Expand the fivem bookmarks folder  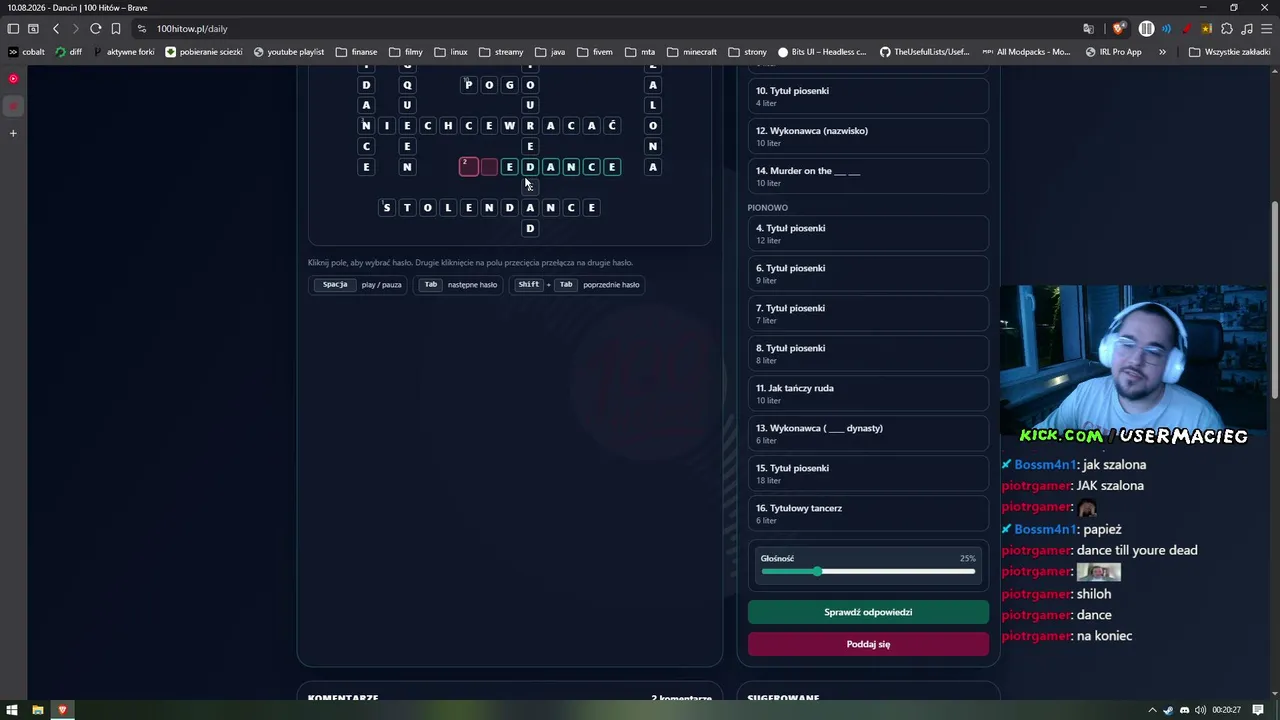click(x=595, y=52)
